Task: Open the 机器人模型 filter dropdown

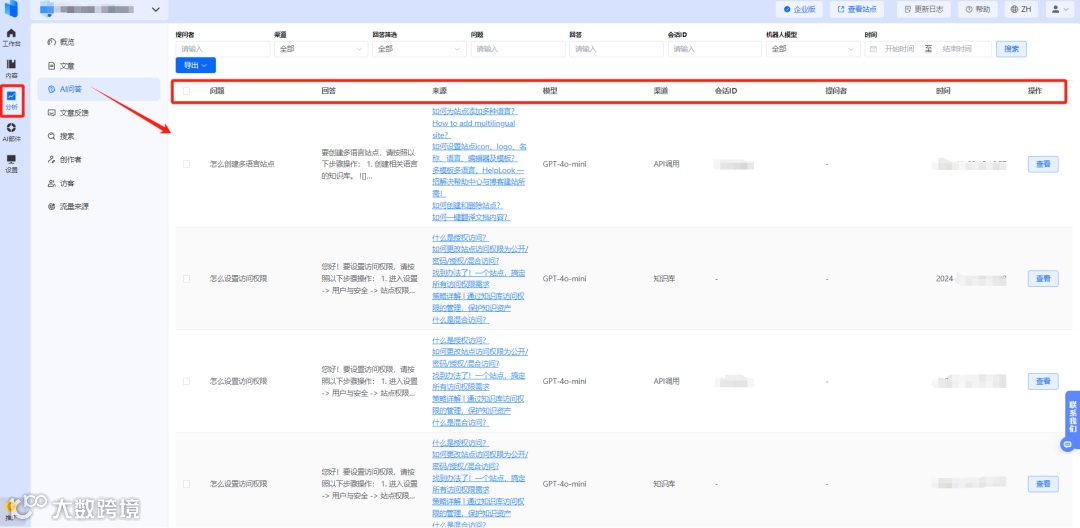Action: pos(813,49)
